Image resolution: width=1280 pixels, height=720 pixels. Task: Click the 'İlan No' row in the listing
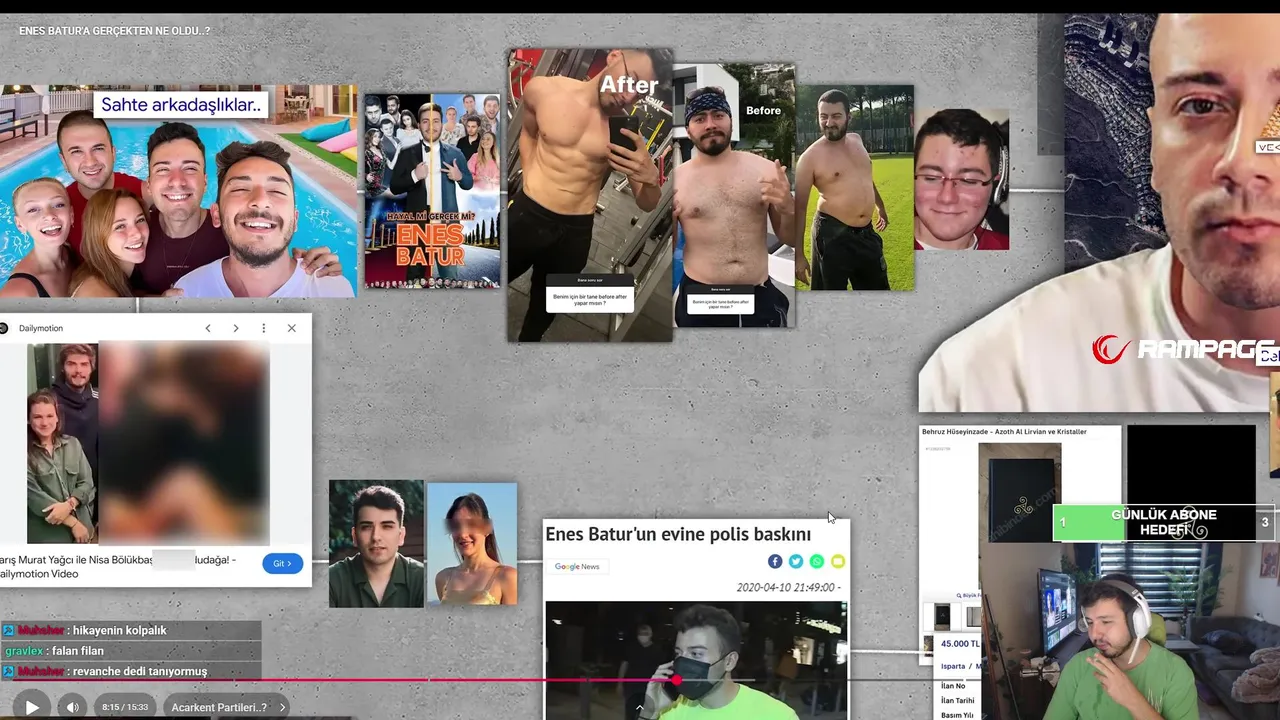[x=953, y=686]
